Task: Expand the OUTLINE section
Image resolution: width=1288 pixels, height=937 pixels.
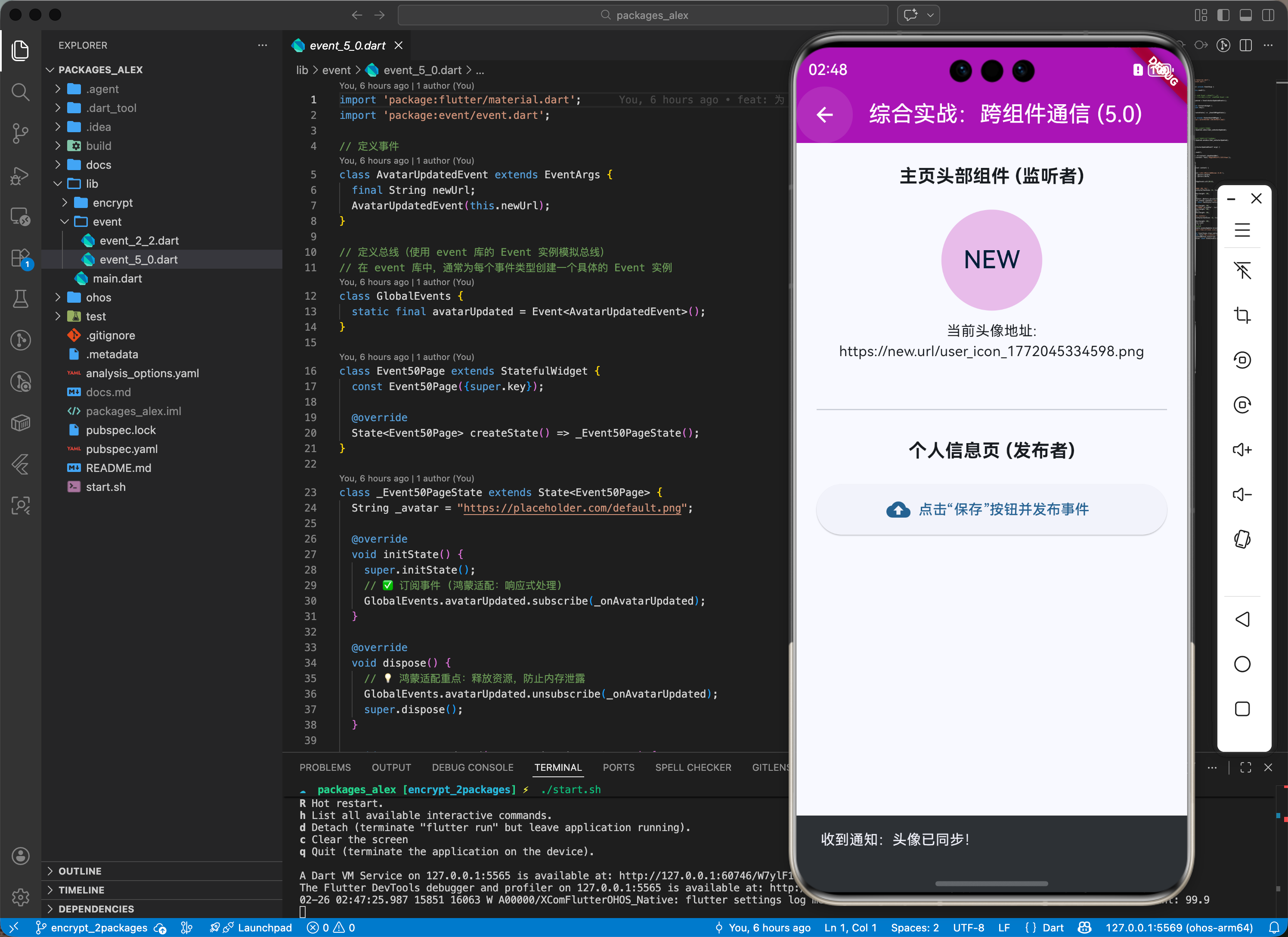Action: [x=80, y=871]
